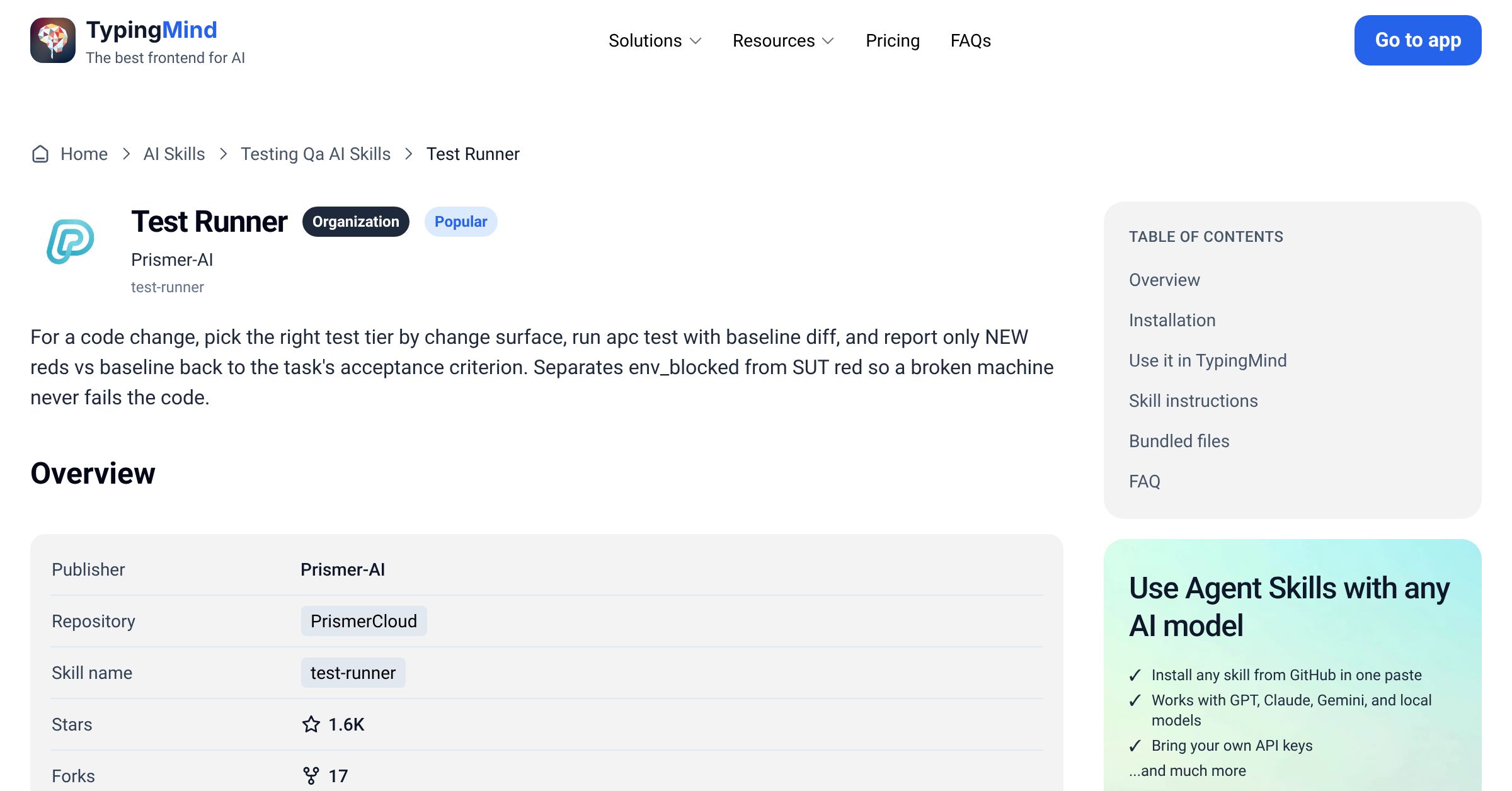
Task: Open the Pricing page
Action: [893, 41]
